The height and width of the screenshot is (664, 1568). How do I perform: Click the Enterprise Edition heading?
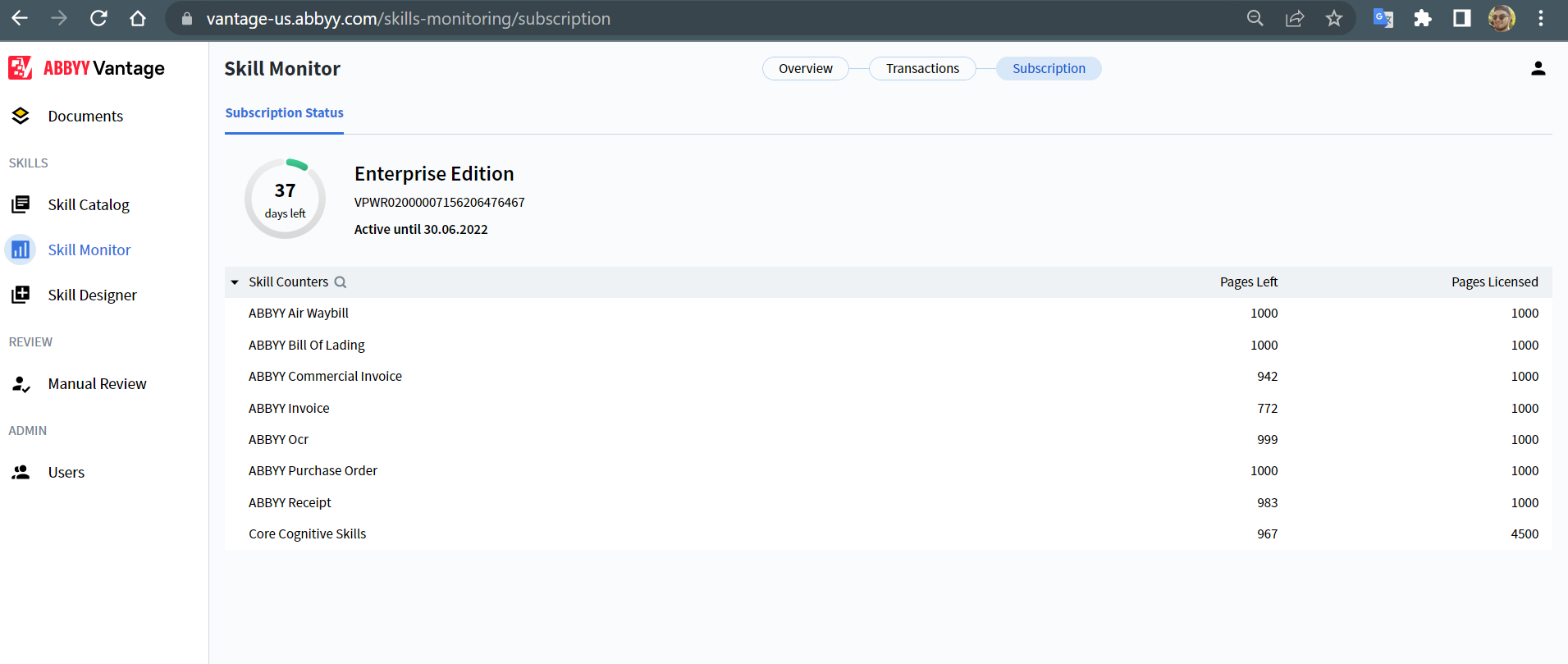[434, 174]
